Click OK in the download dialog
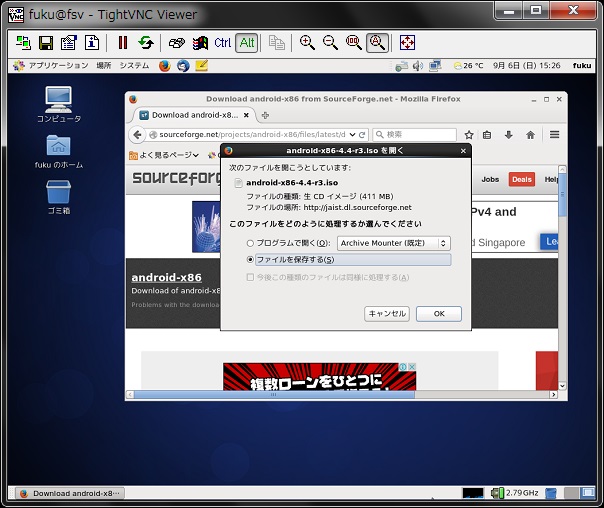 coord(439,314)
